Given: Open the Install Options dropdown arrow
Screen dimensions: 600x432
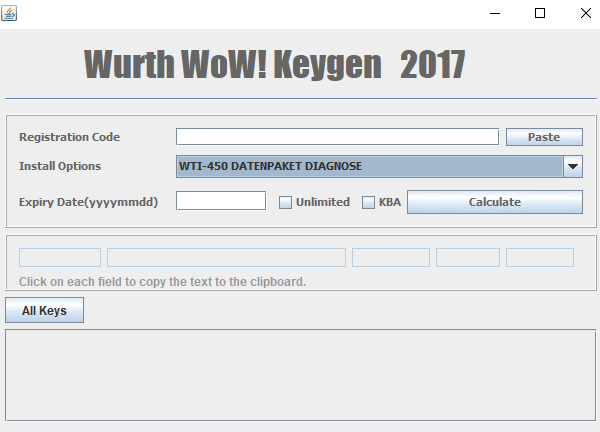Looking at the screenshot, I should [573, 166].
